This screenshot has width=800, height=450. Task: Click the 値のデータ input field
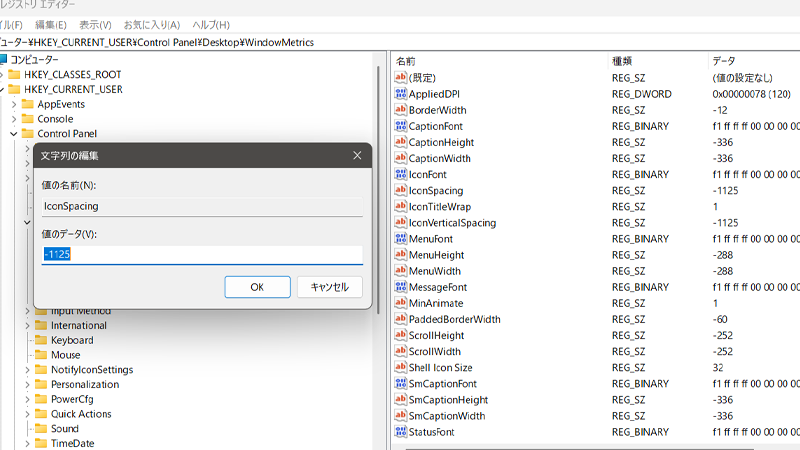202,254
